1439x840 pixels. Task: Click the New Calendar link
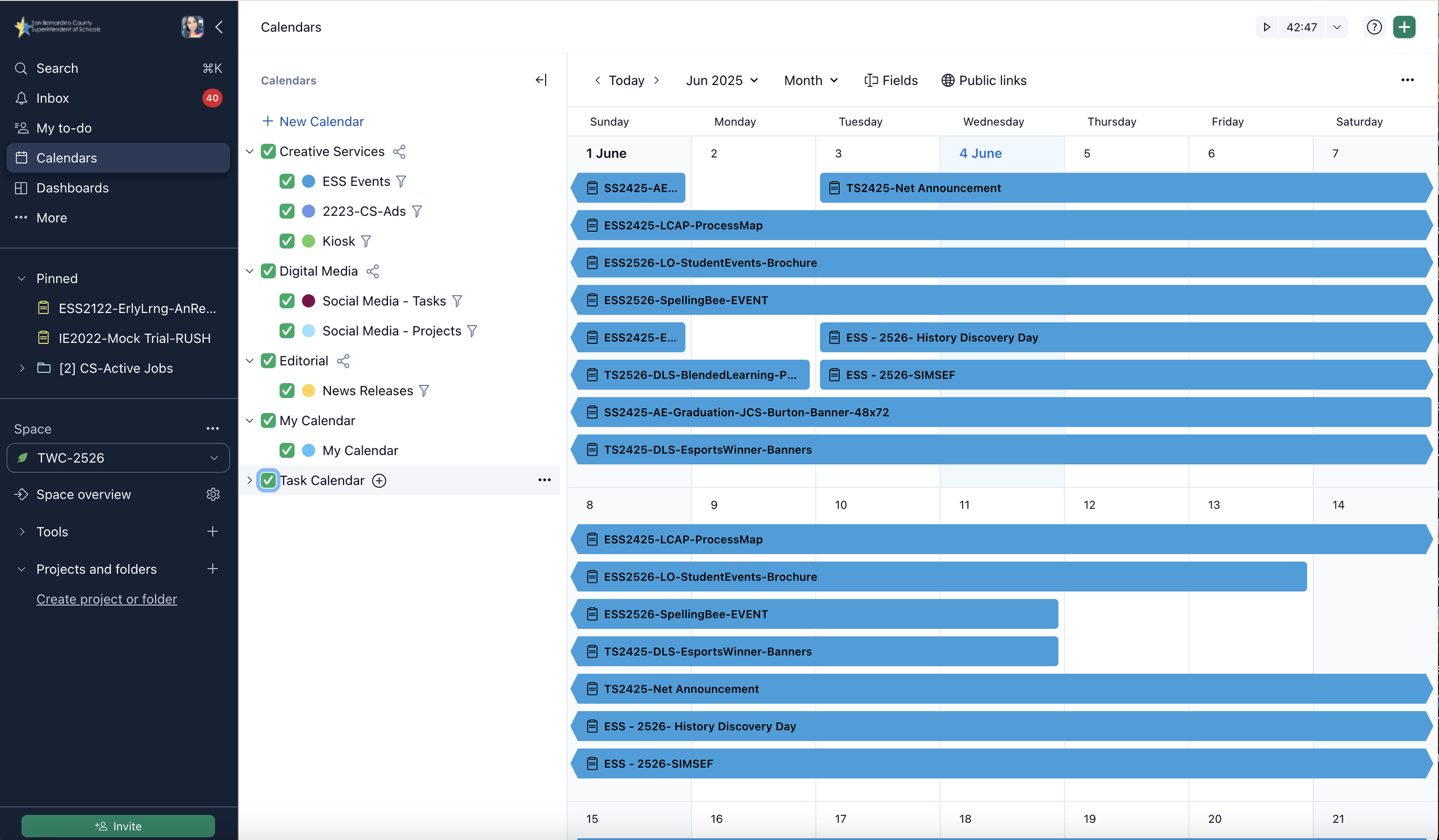[313, 121]
